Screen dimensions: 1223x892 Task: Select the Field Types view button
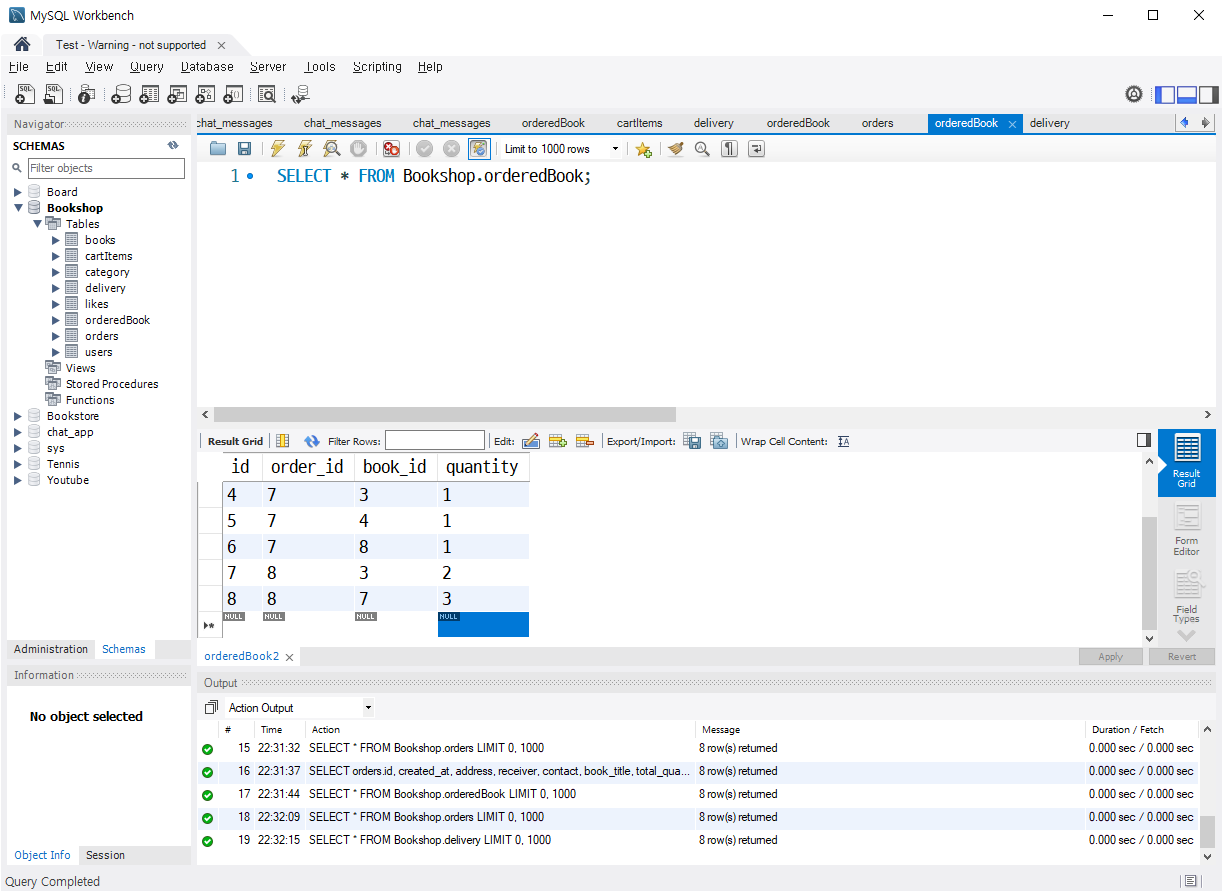(1187, 597)
